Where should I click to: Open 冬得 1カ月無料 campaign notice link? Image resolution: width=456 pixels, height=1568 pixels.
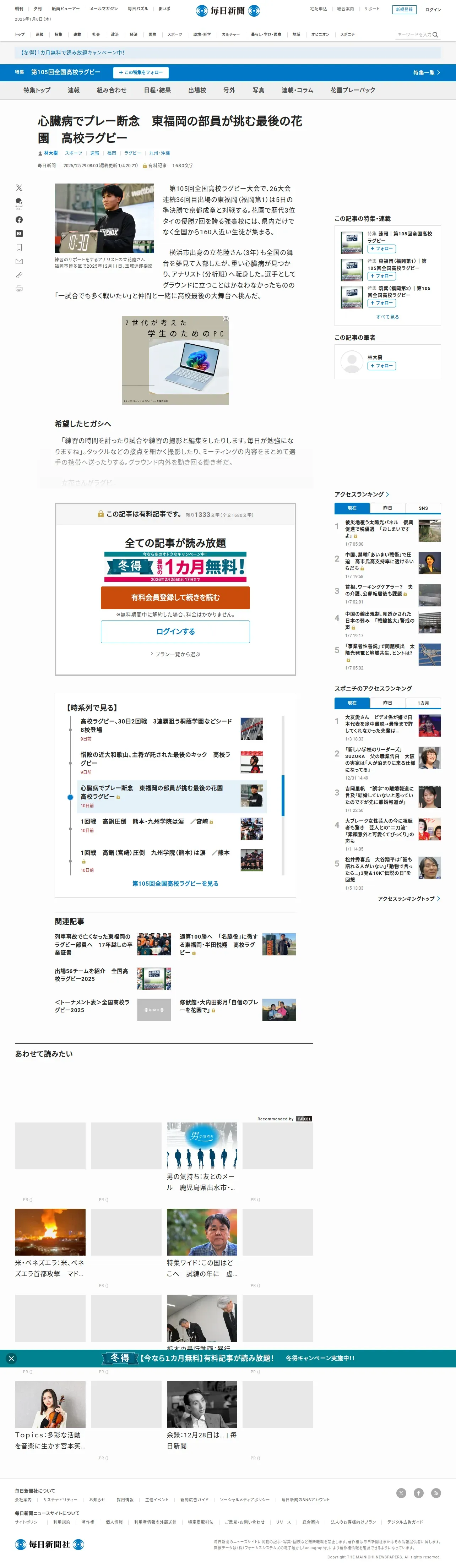point(72,53)
